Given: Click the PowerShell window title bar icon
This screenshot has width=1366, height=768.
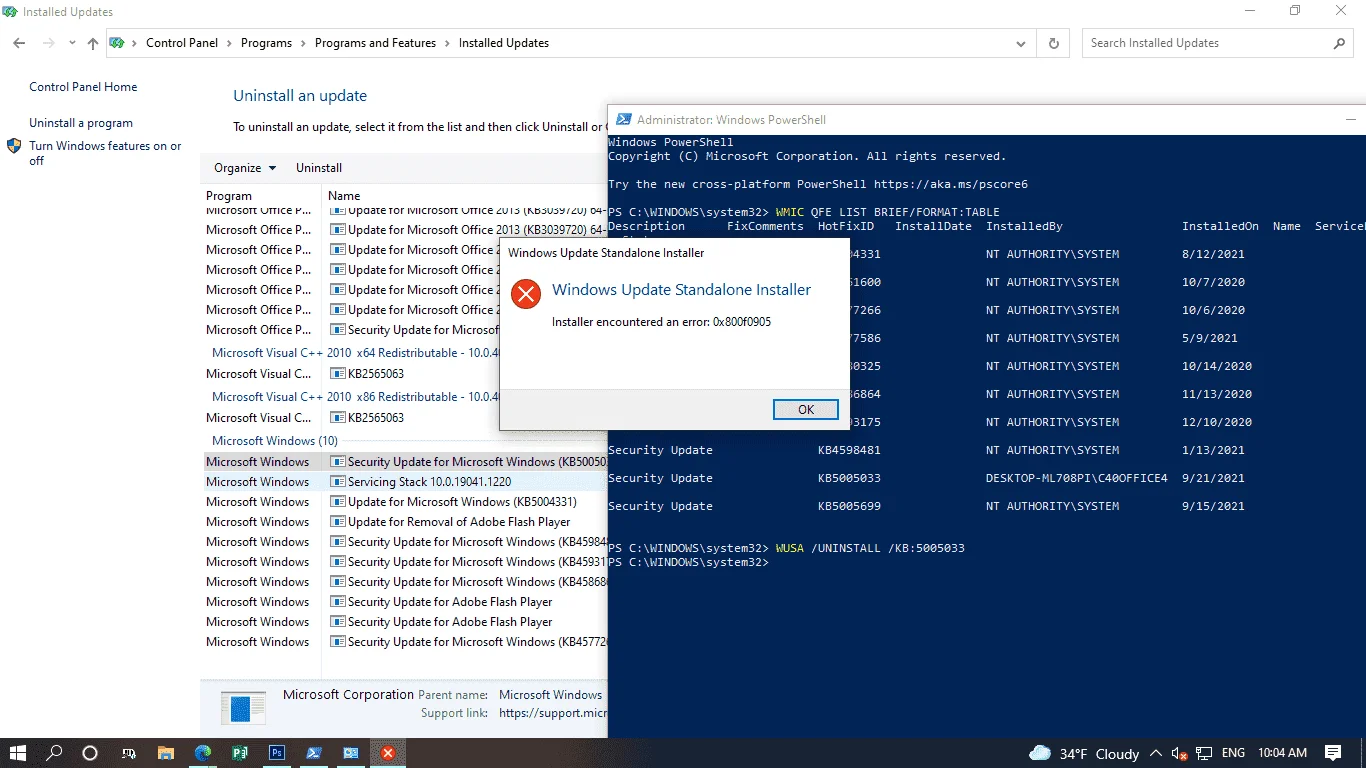Looking at the screenshot, I should [x=623, y=119].
